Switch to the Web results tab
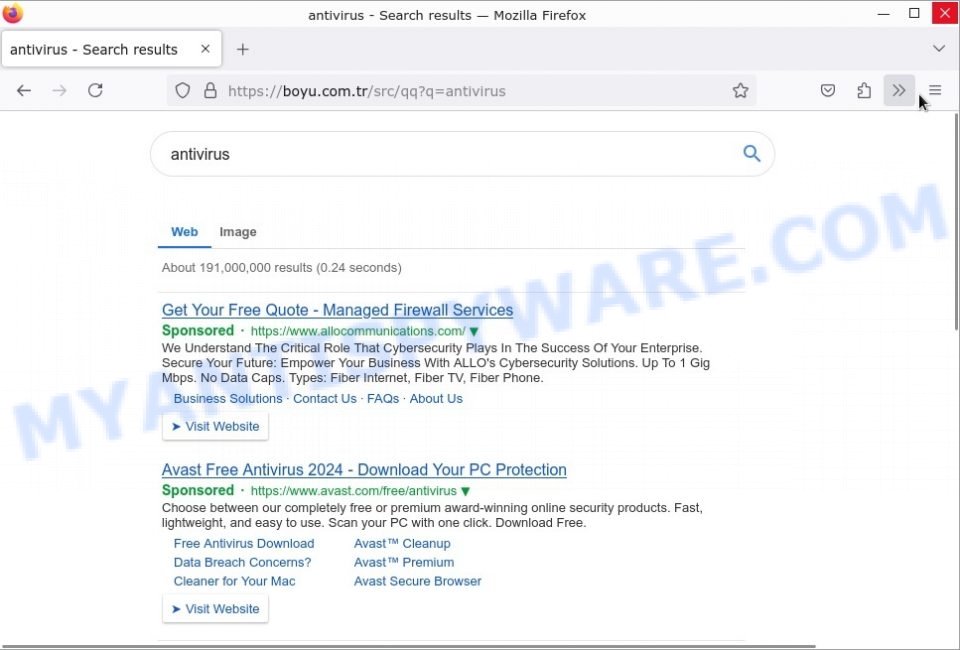 point(184,232)
